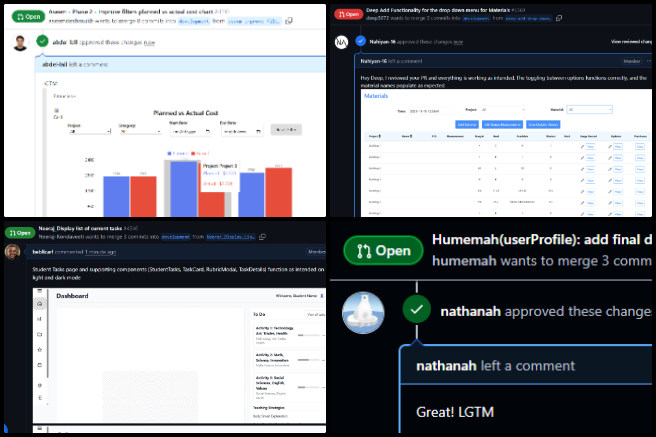The height and width of the screenshot is (437, 656).
Task: Open the bar chart icon in the Dashboard sidebar
Action: pyautogui.click(x=40, y=319)
